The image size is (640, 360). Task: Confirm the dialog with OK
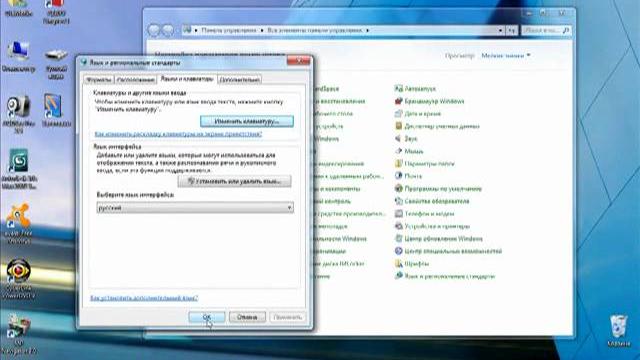[x=207, y=317]
